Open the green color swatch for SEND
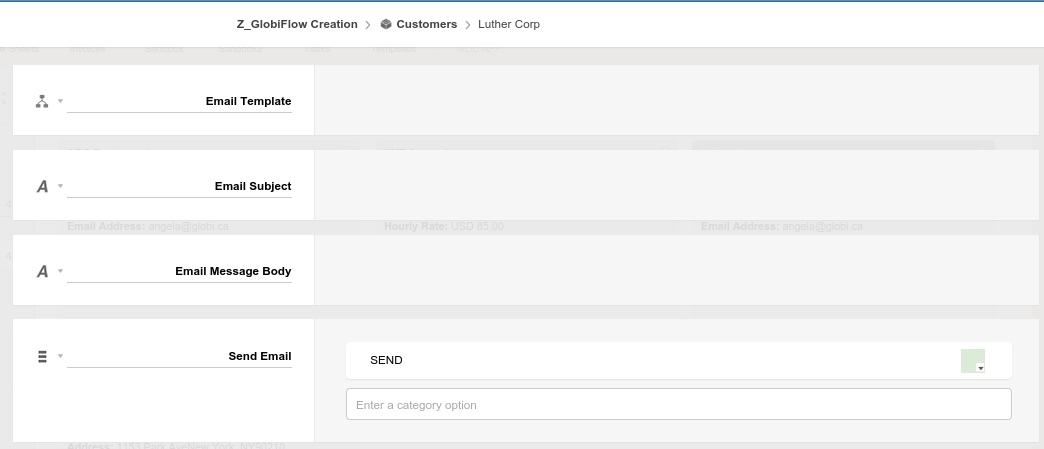This screenshot has width=1044, height=449. click(x=973, y=360)
